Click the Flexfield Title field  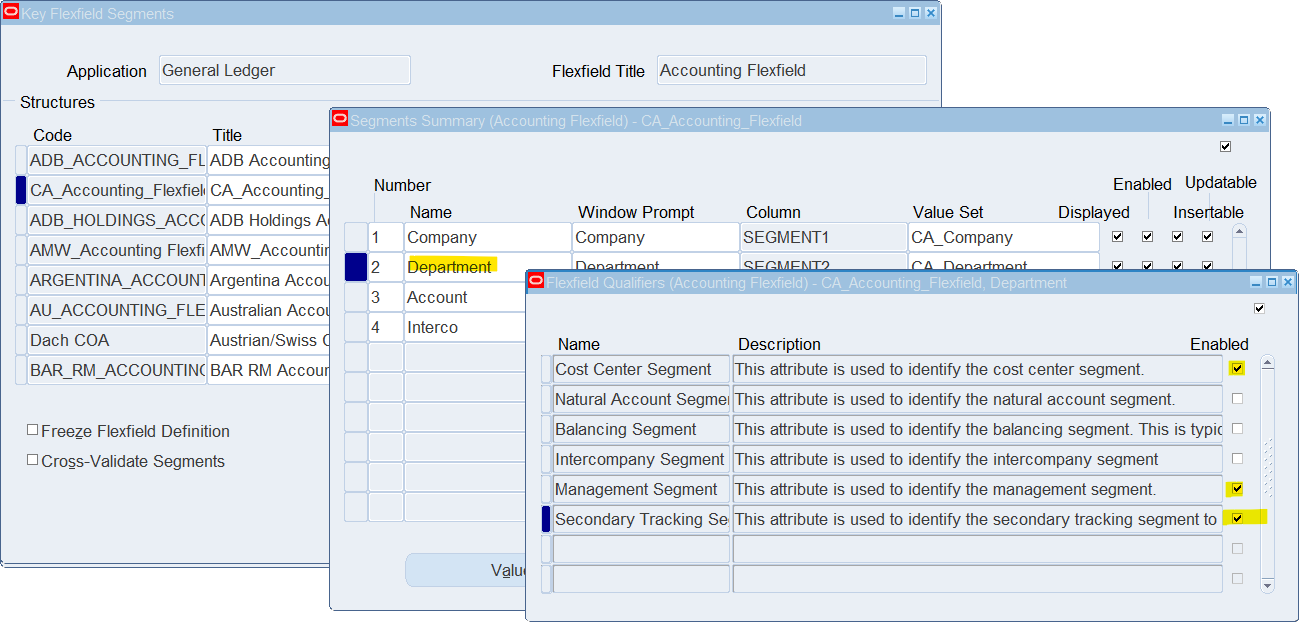click(792, 70)
